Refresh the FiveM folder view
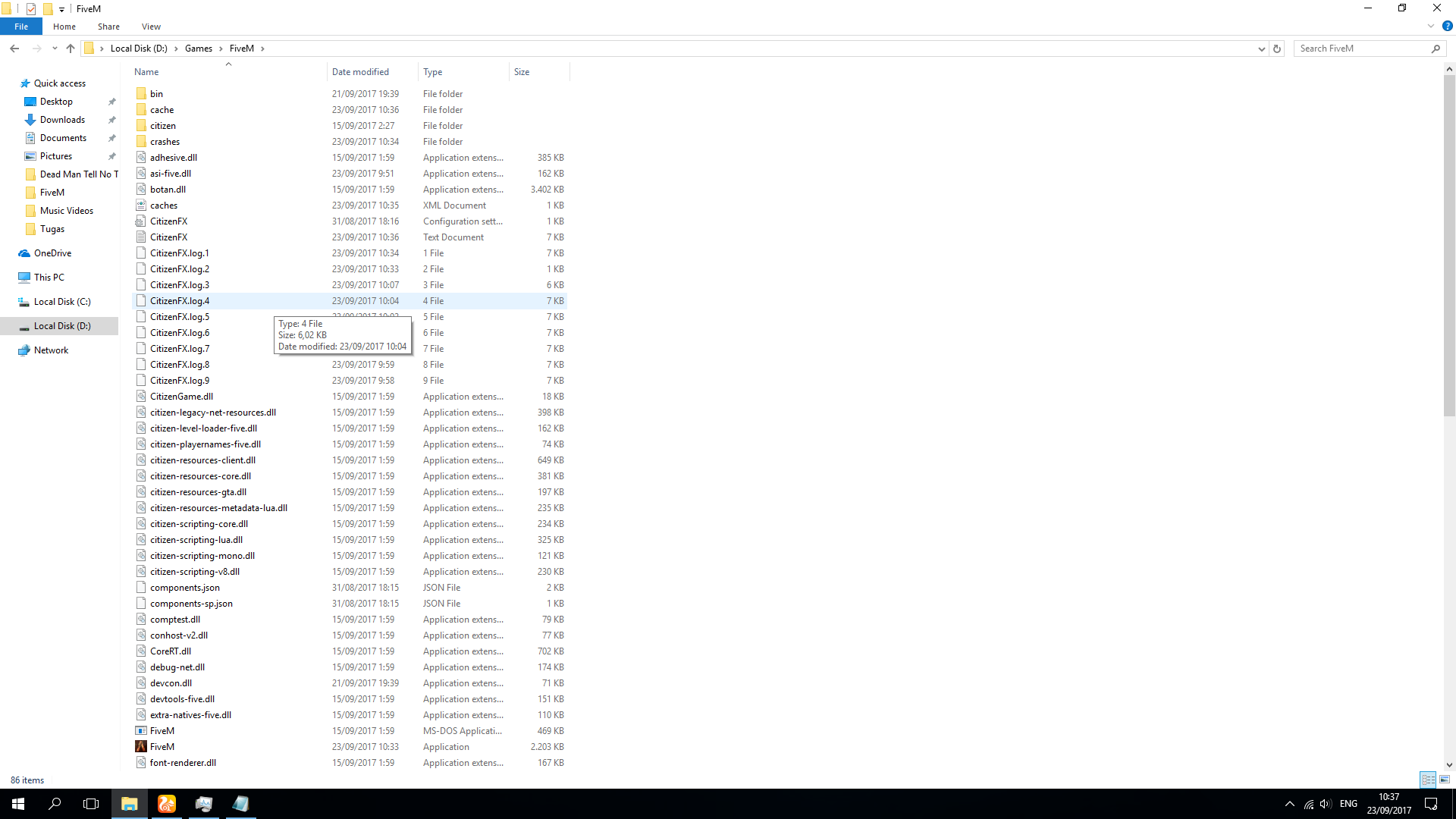Image resolution: width=1456 pixels, height=819 pixels. coord(1277,49)
